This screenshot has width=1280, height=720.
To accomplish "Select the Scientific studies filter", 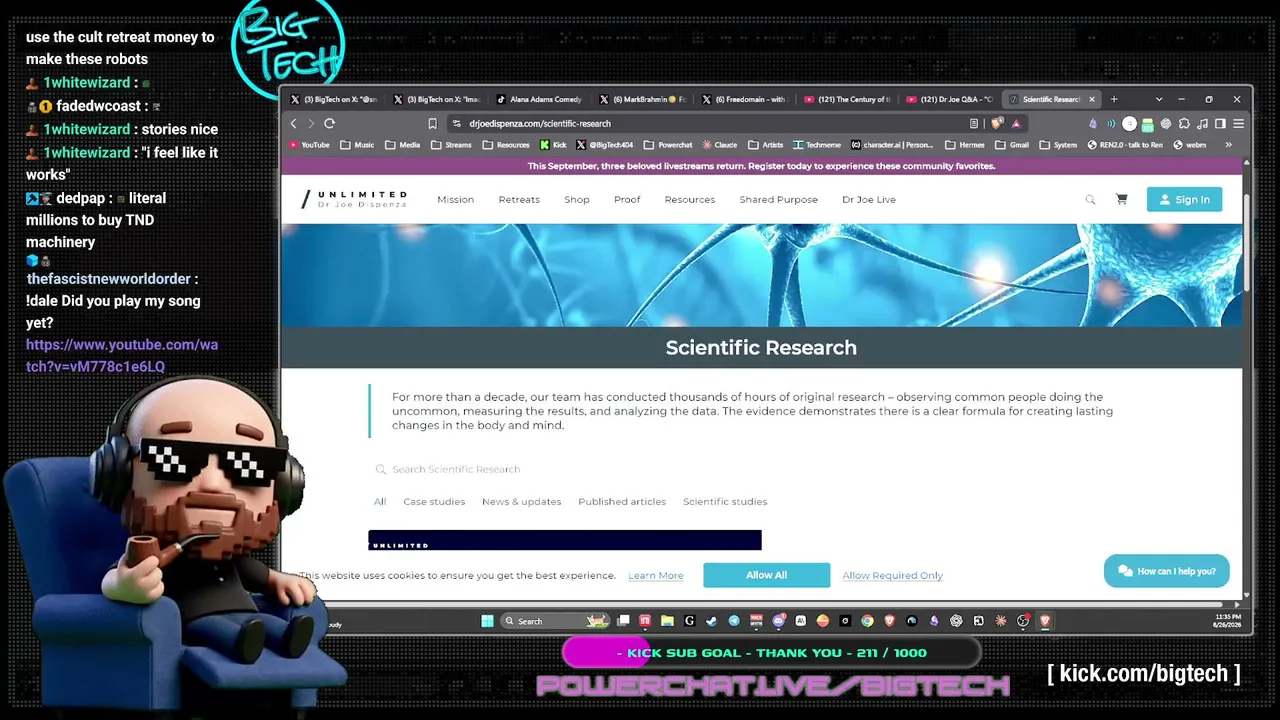I will click(x=725, y=502).
